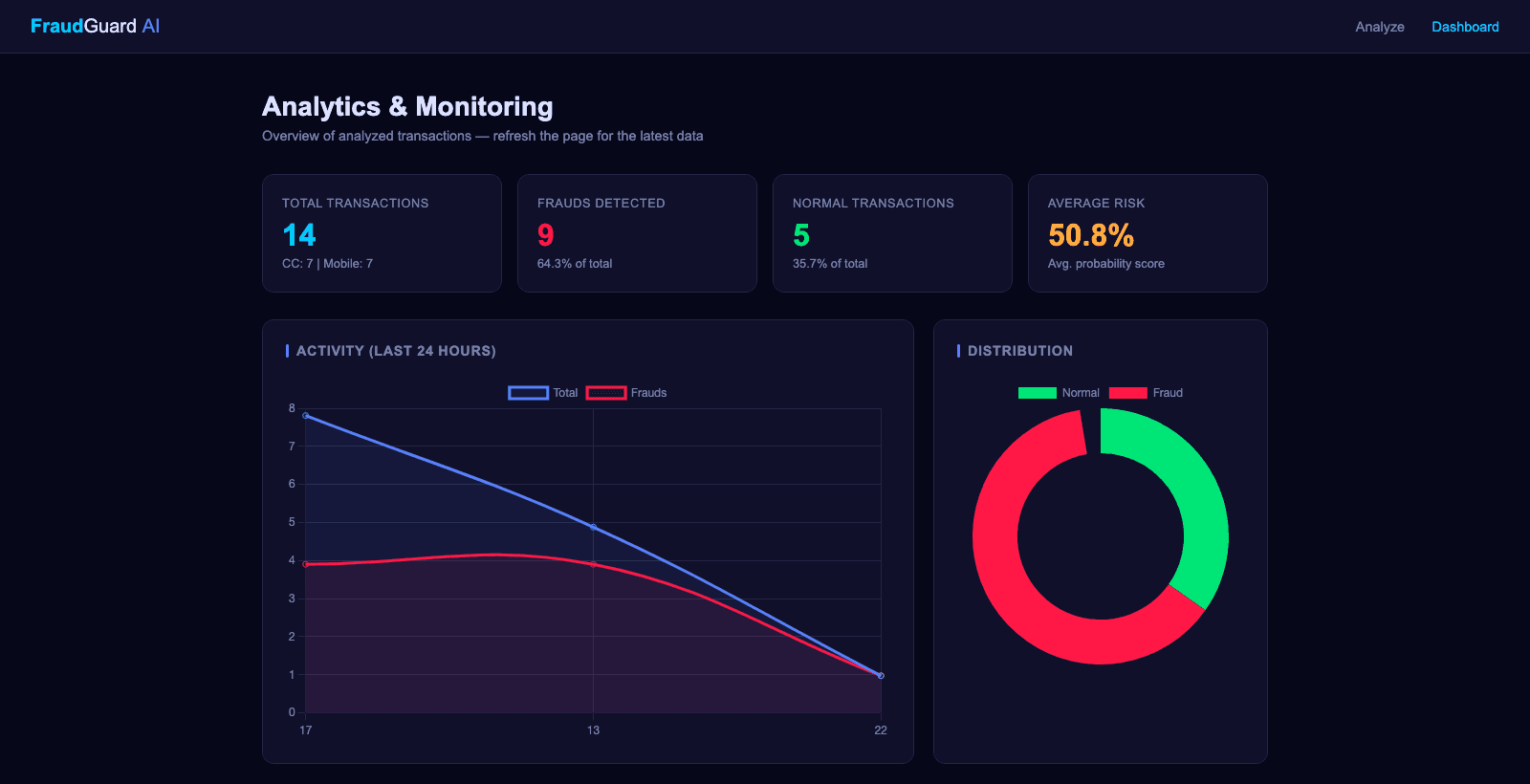Image resolution: width=1530 pixels, height=784 pixels.
Task: Click the x-axis label 22
Action: (881, 730)
